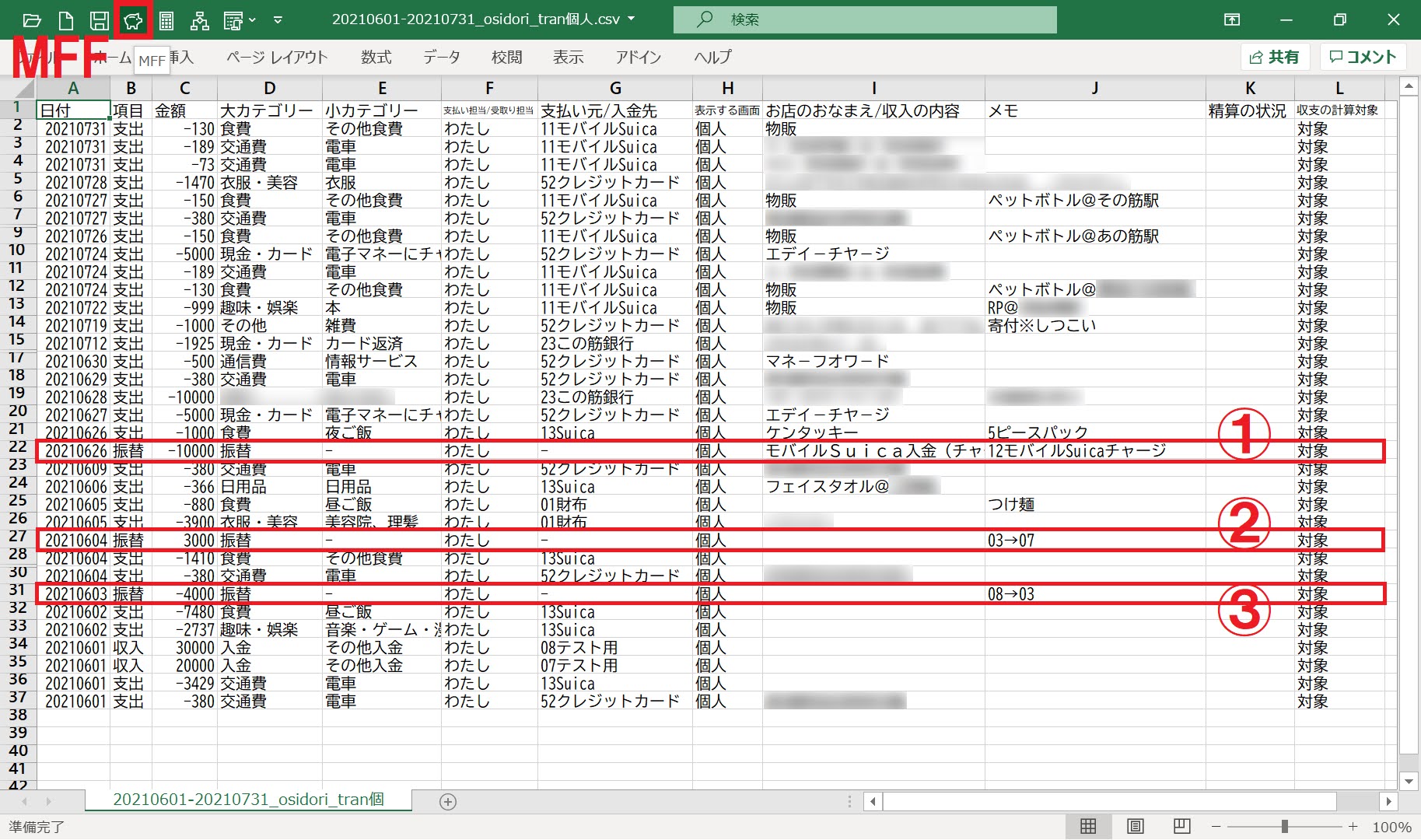
Task: Open the ヘルプ ribbon tab
Action: [712, 57]
